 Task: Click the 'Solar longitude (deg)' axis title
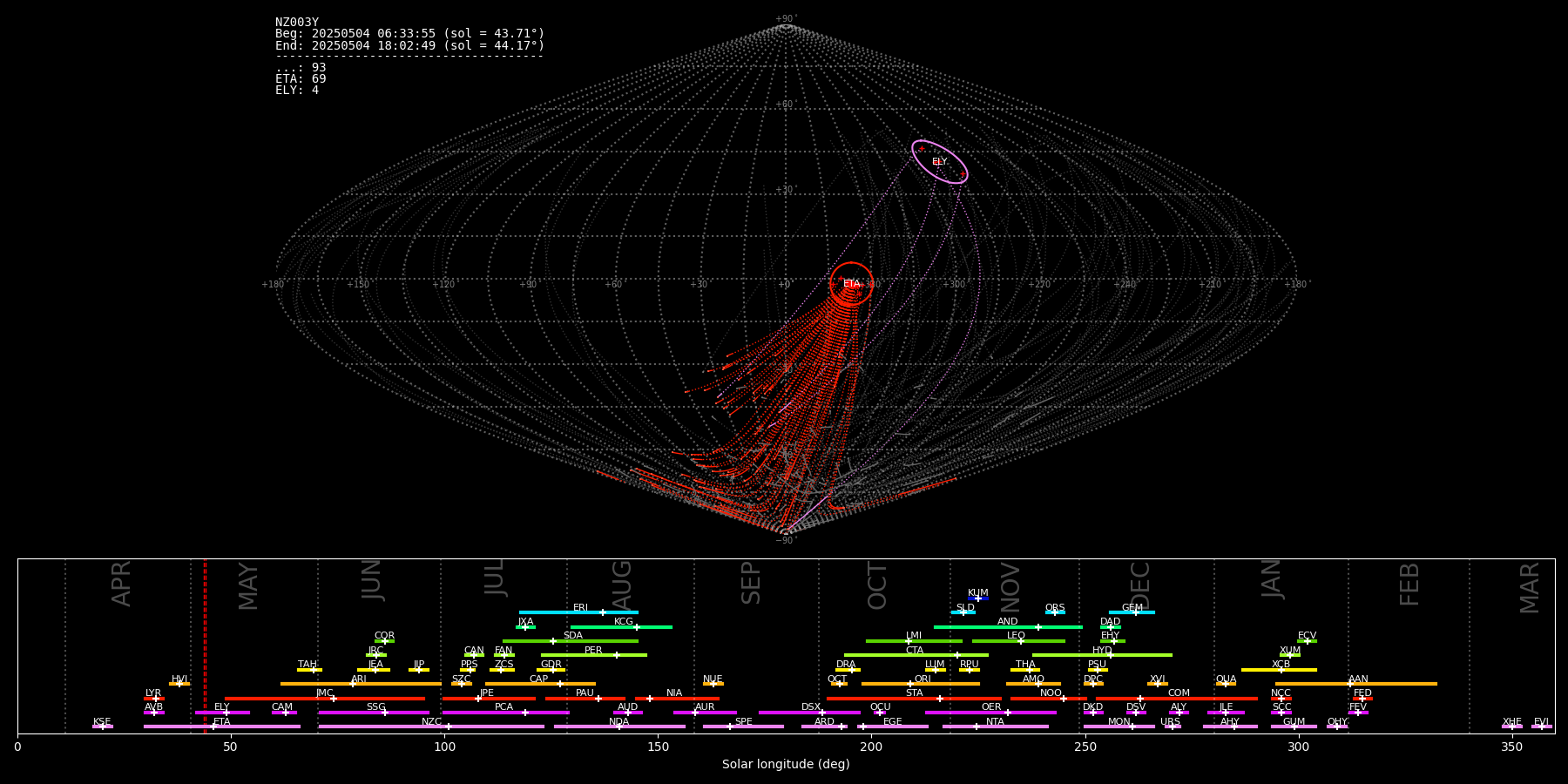(786, 765)
